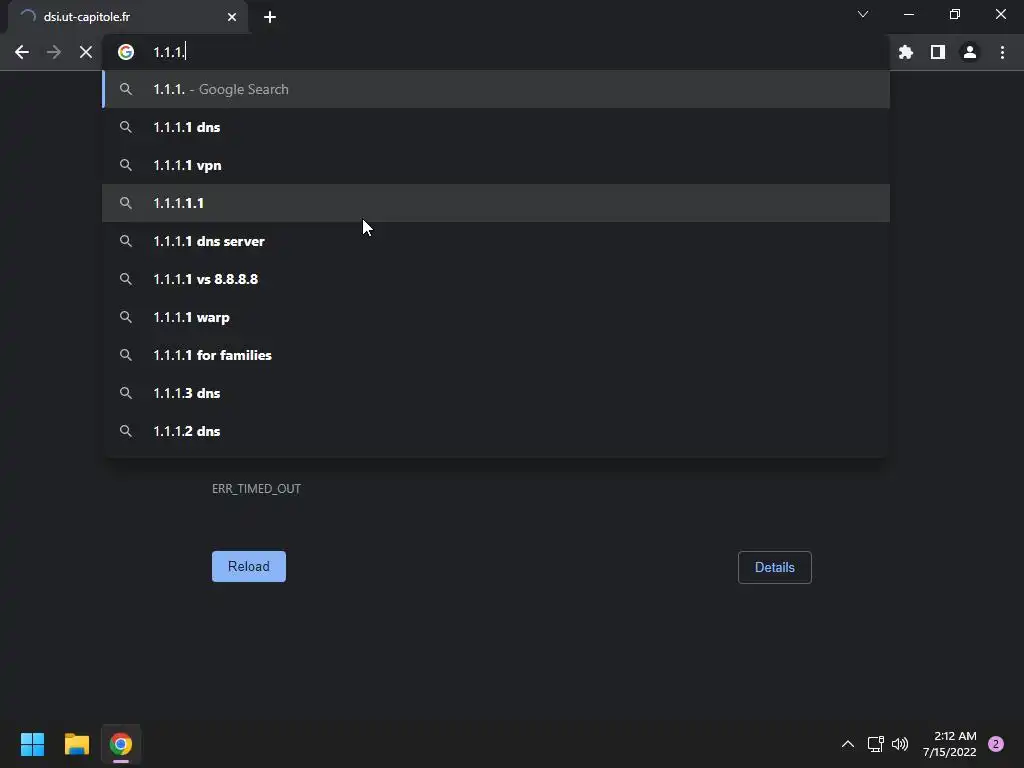1024x768 pixels.
Task: Go back to the previous page
Action: click(22, 52)
